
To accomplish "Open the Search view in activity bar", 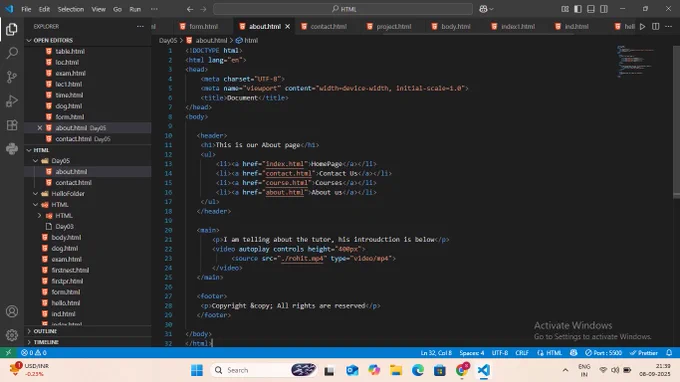I will click(12, 53).
